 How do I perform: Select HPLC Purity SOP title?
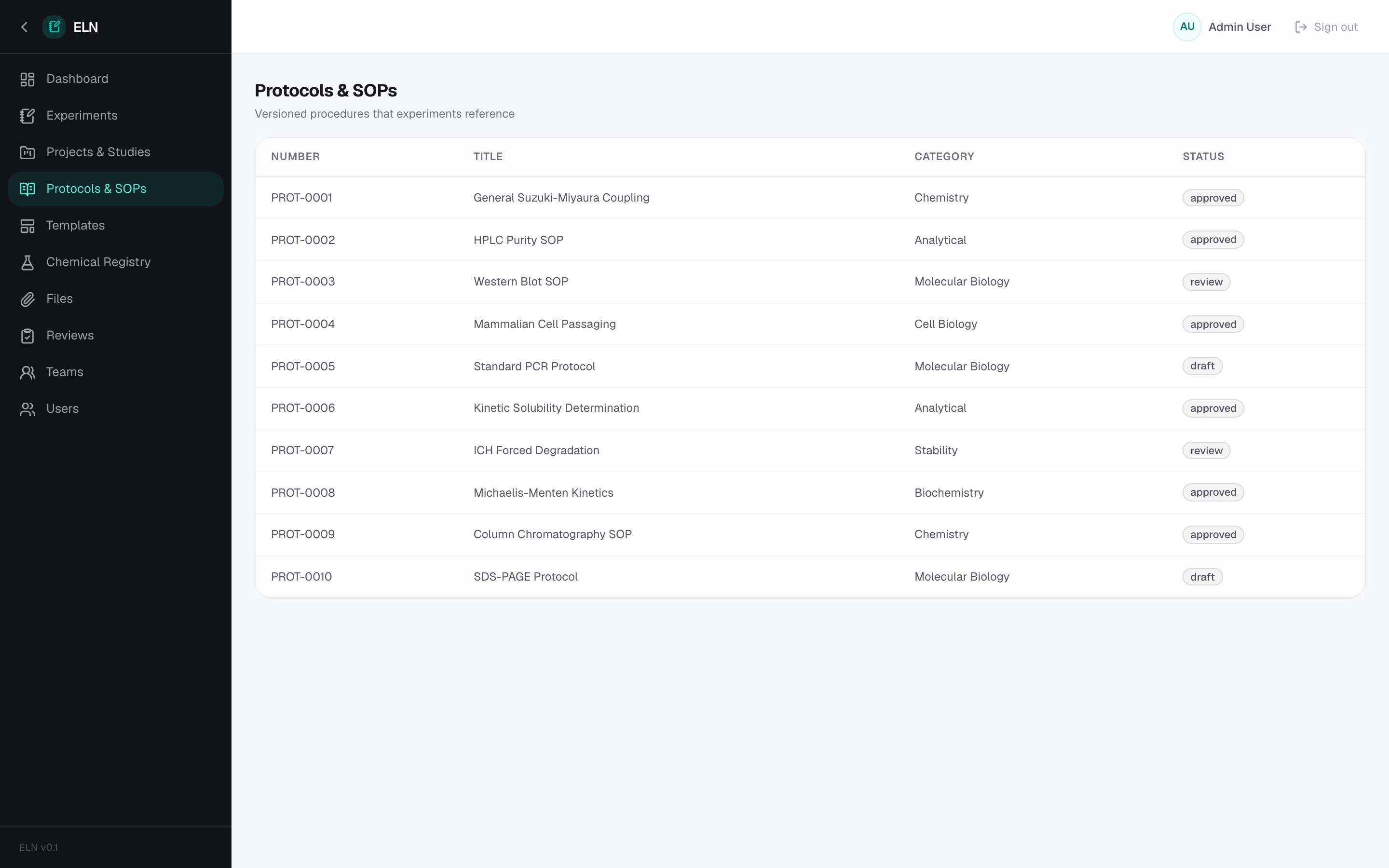(x=517, y=240)
